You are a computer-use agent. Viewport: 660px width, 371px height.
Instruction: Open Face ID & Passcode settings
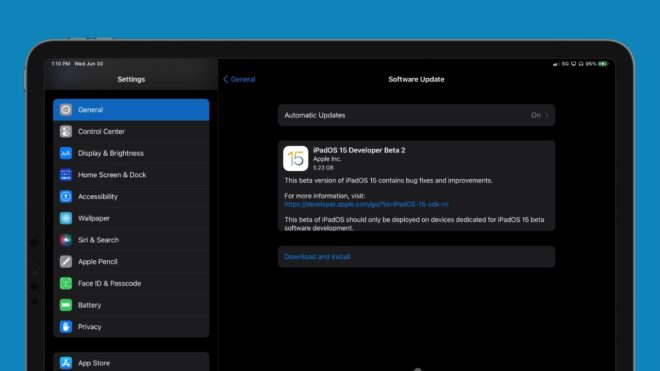coord(131,283)
